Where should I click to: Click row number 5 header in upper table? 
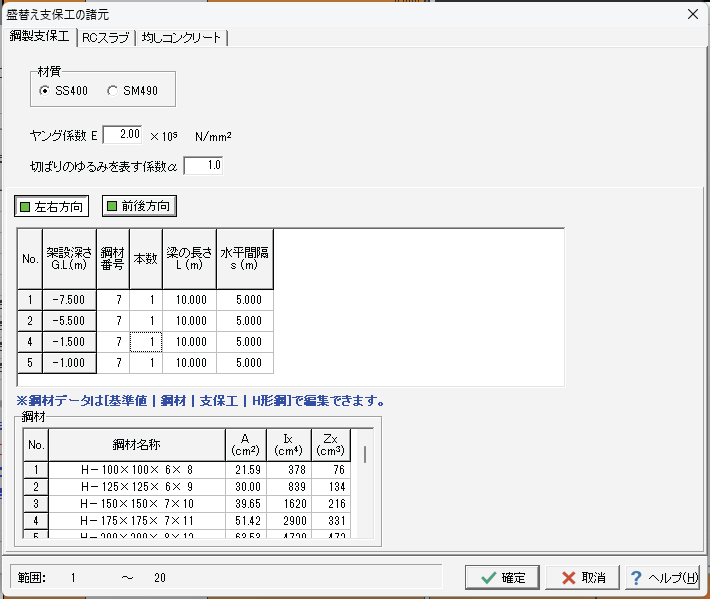(30, 363)
